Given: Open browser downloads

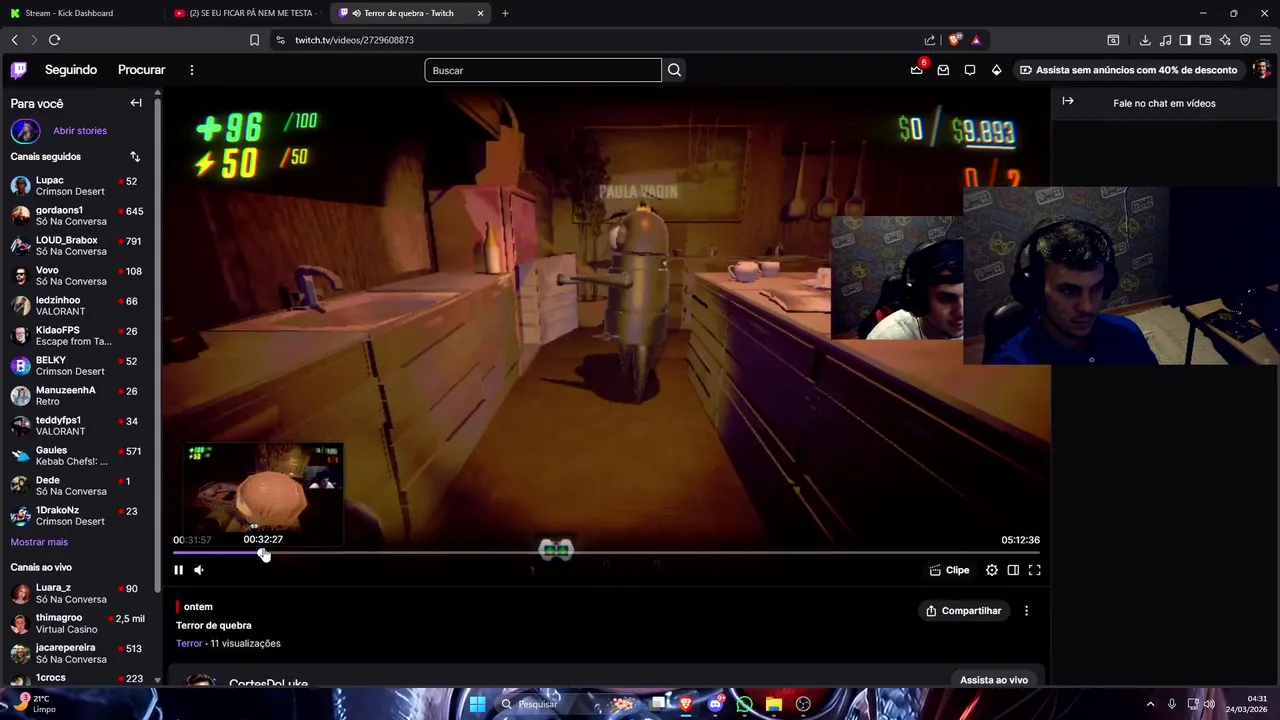Looking at the screenshot, I should pos(1145,40).
